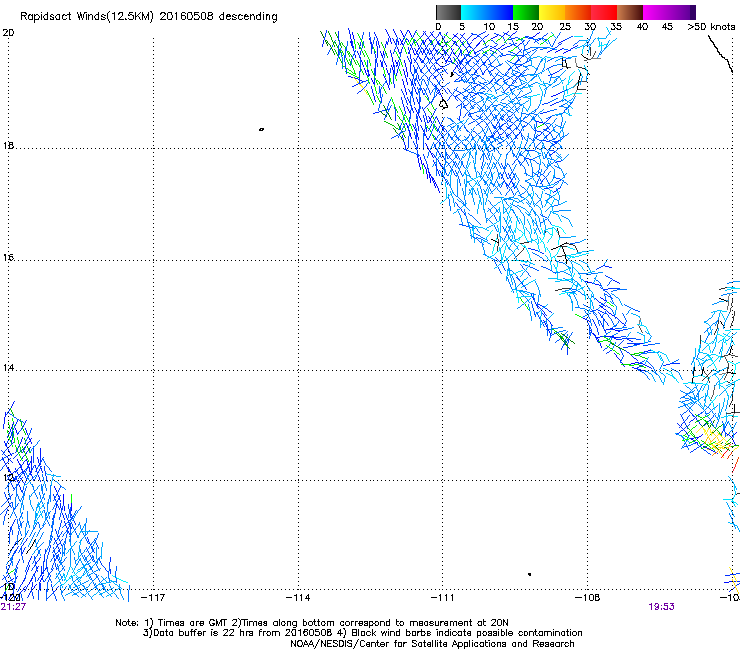Click the yellow-red high wind barb cluster
Viewport: 740px width, 650px height.
(x=716, y=441)
